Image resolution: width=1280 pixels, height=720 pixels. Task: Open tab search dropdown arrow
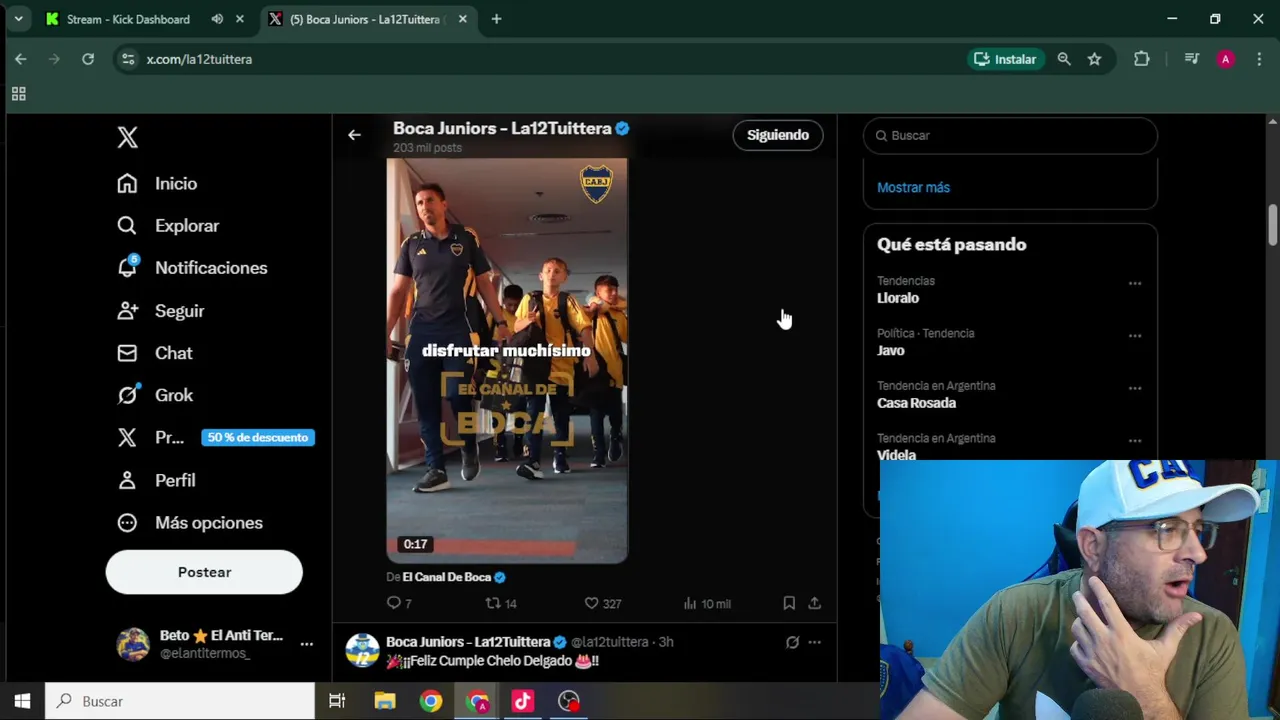[x=18, y=19]
